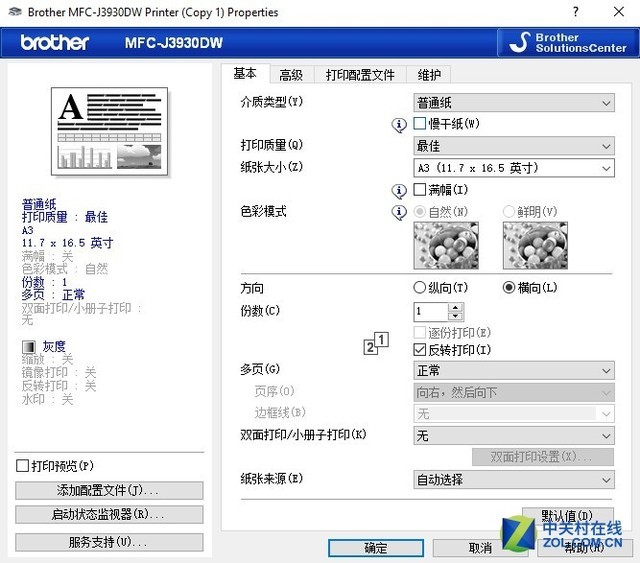Screen dimensions: 640x563
Task: Click the page-order 2/1 collate icon
Action: (x=376, y=343)
